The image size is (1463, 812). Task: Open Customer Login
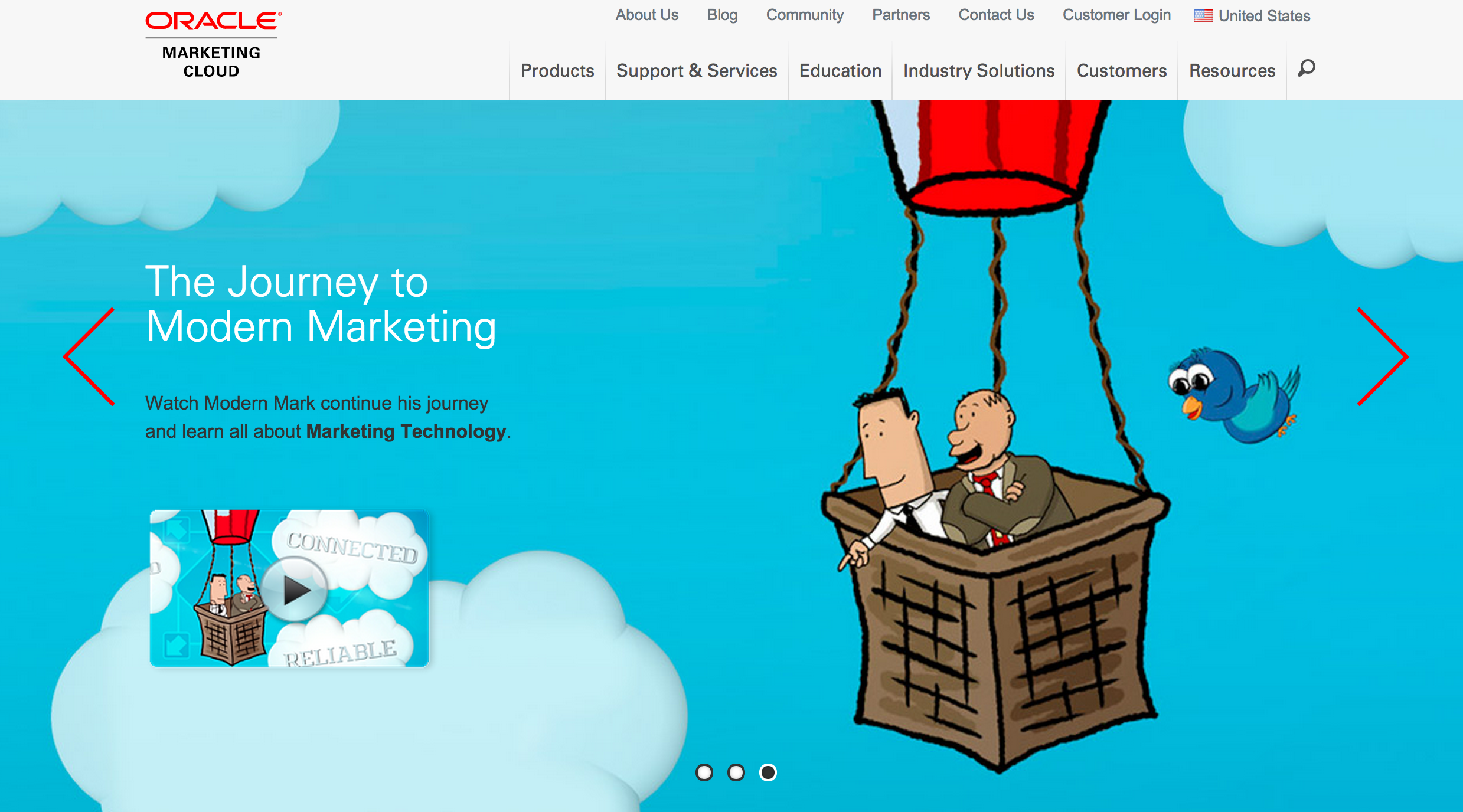1116,15
